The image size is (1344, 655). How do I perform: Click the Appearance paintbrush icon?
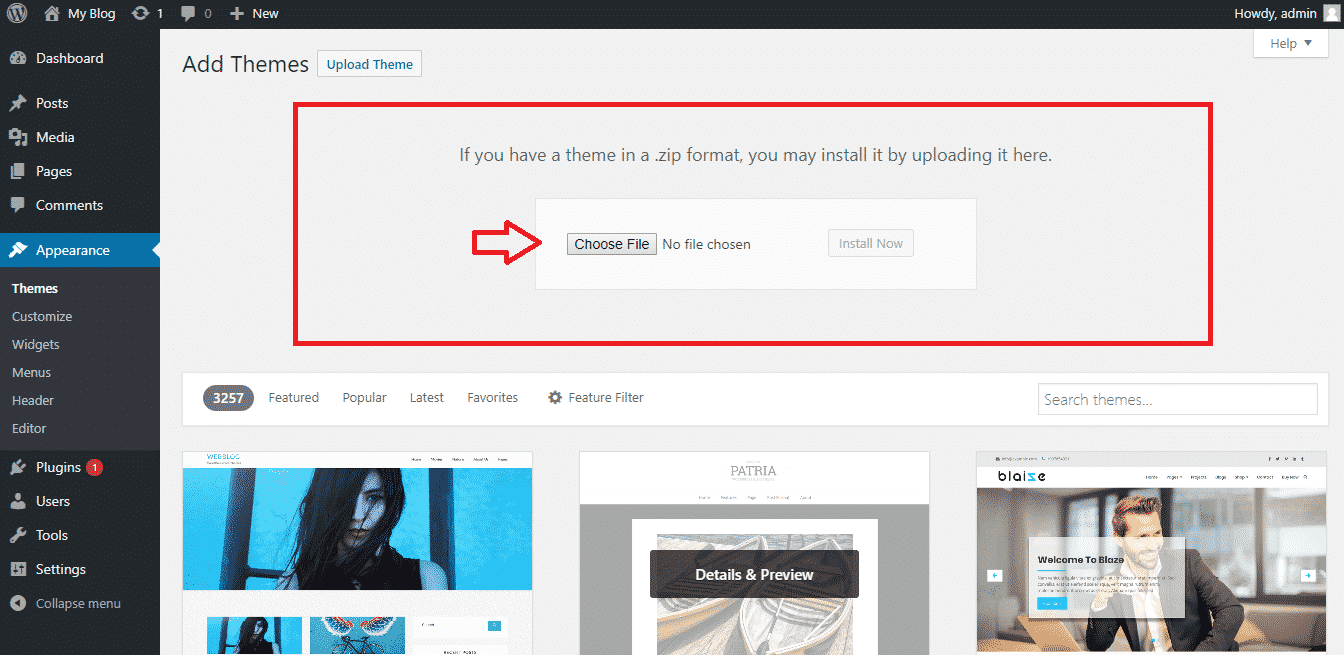(x=18, y=250)
